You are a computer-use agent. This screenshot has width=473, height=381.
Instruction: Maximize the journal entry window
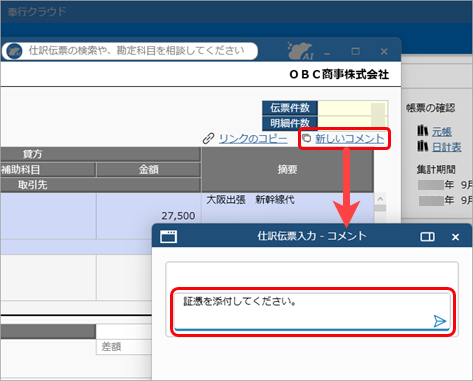point(356,52)
